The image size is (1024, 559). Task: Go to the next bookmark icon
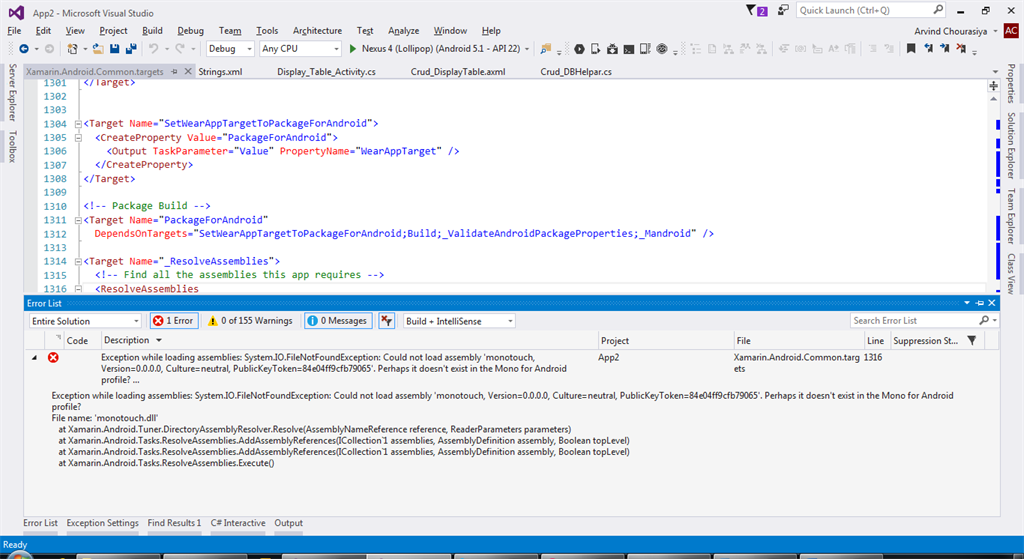[944, 48]
